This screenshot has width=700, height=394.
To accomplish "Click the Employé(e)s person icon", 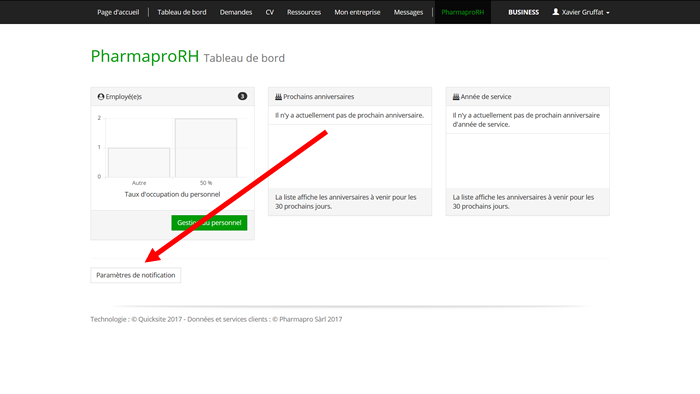I will (101, 96).
